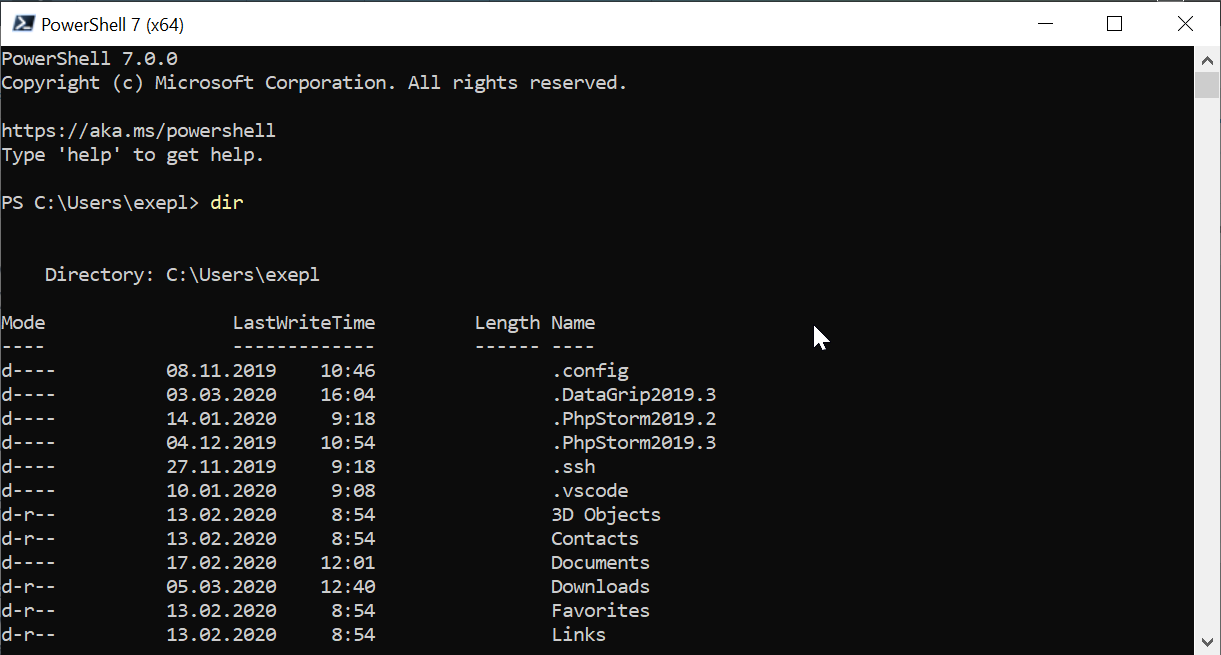
Task: Select the '.PhpStorm2019.3' folder name
Action: [634, 443]
